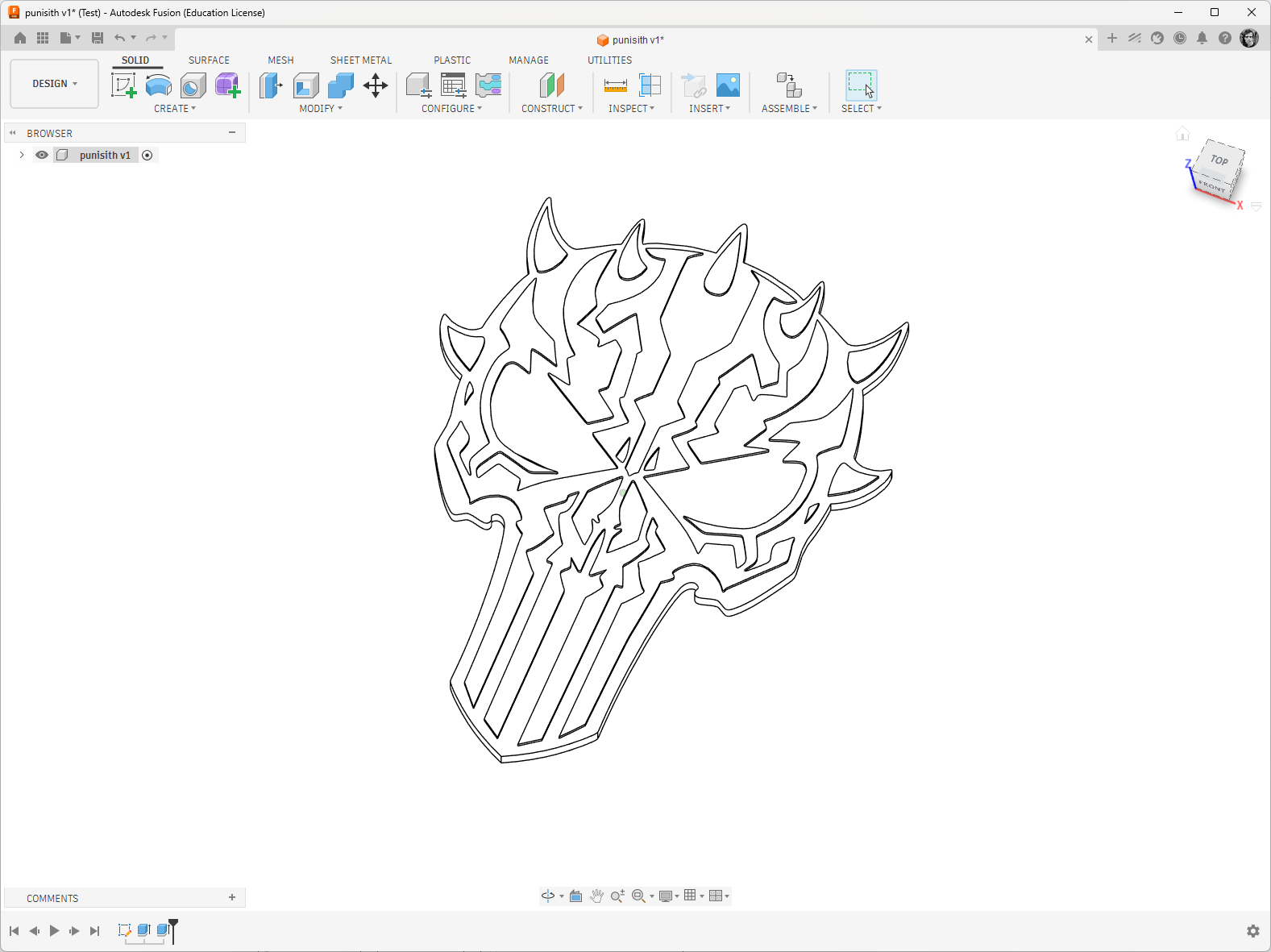Open the Orbit navigation tool

click(548, 896)
